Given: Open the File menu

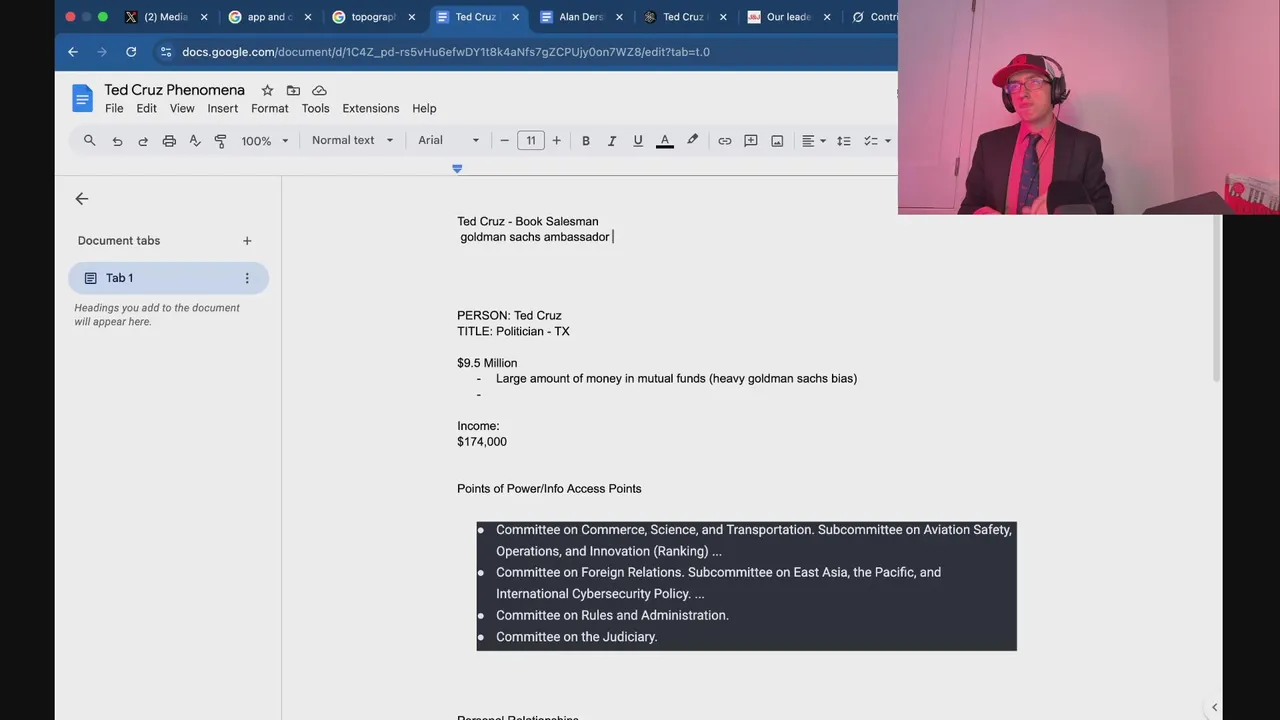Looking at the screenshot, I should 114,108.
